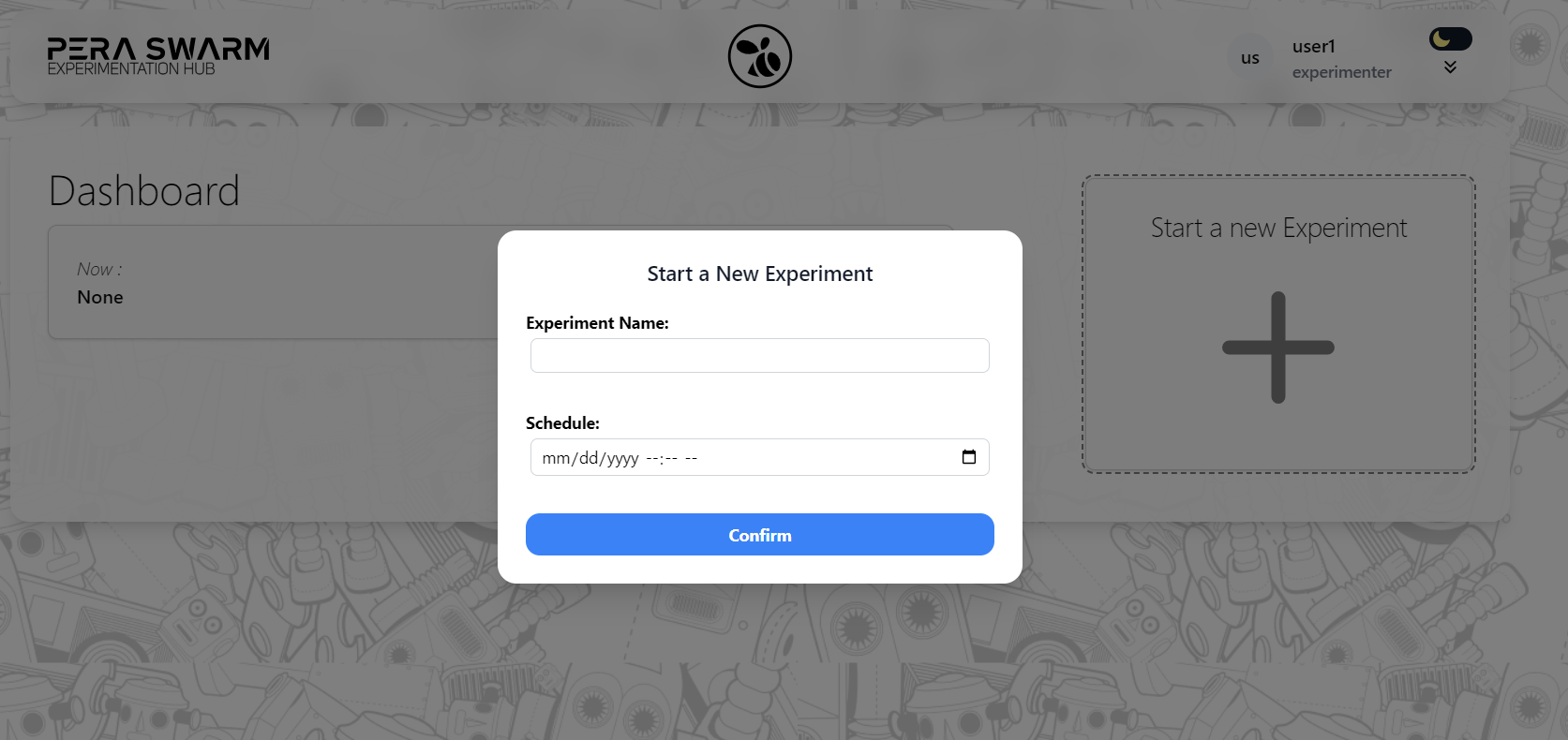Open the calendar picker icon in Schedule

pyautogui.click(x=969, y=457)
